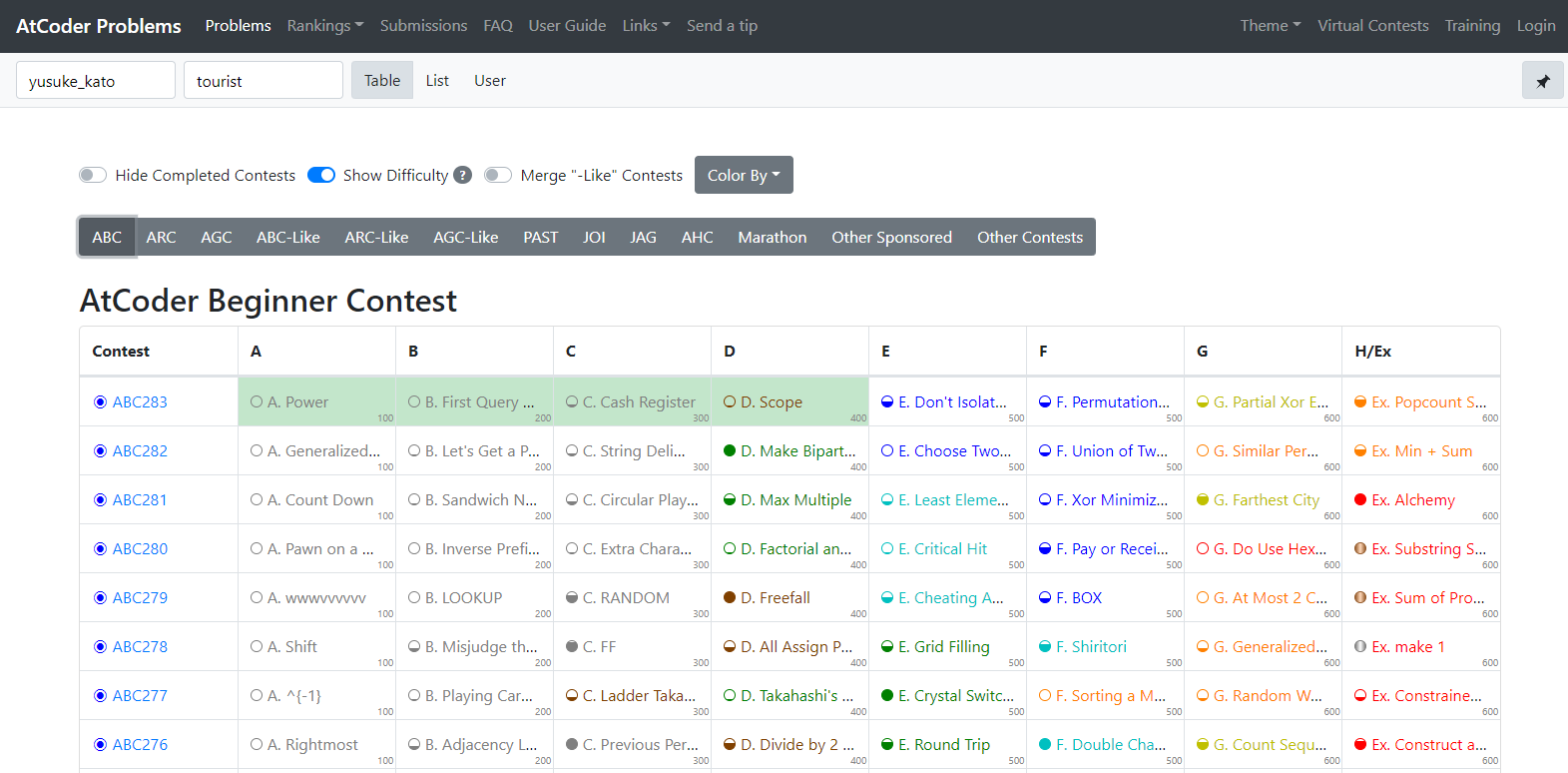Disable the Show Difficulty switch
This screenshot has height=773, width=1568.
(x=321, y=175)
